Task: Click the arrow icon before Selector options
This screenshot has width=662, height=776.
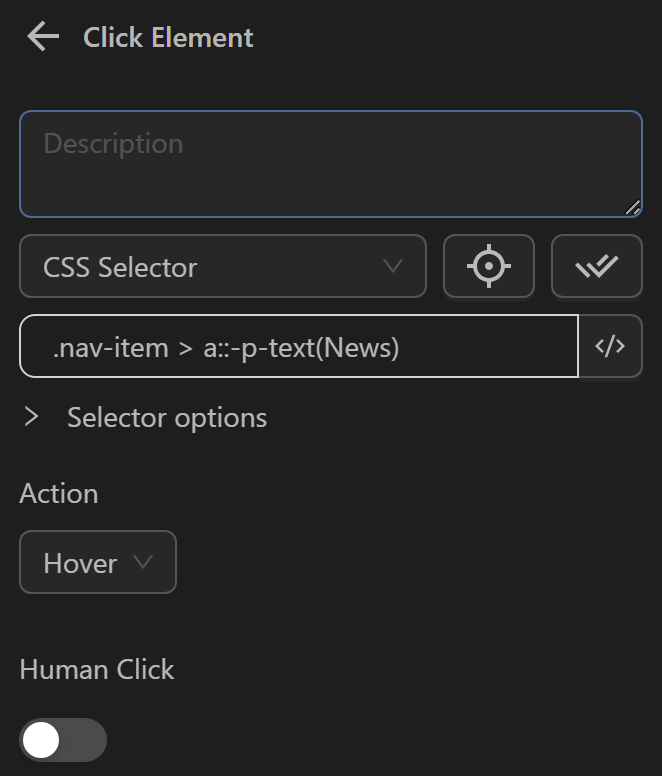Action: 32,417
